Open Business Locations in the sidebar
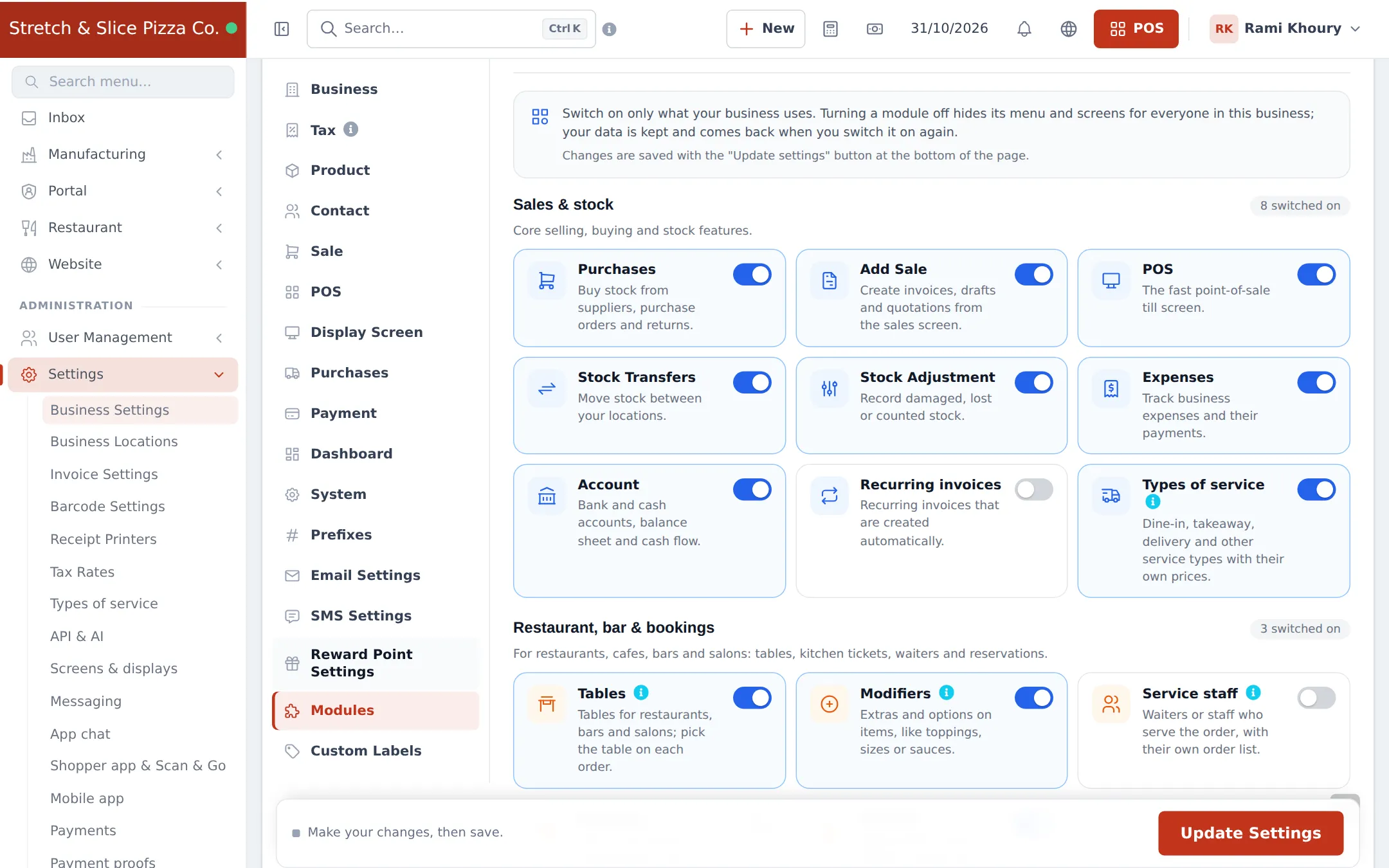The image size is (1389, 868). pos(140,442)
